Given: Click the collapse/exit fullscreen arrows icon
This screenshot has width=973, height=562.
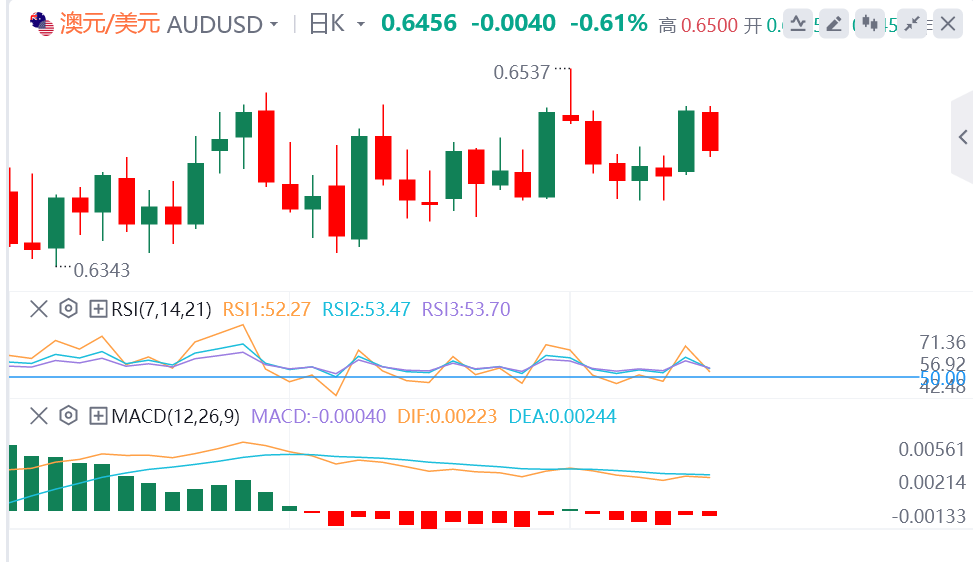Looking at the screenshot, I should pyautogui.click(x=912, y=24).
